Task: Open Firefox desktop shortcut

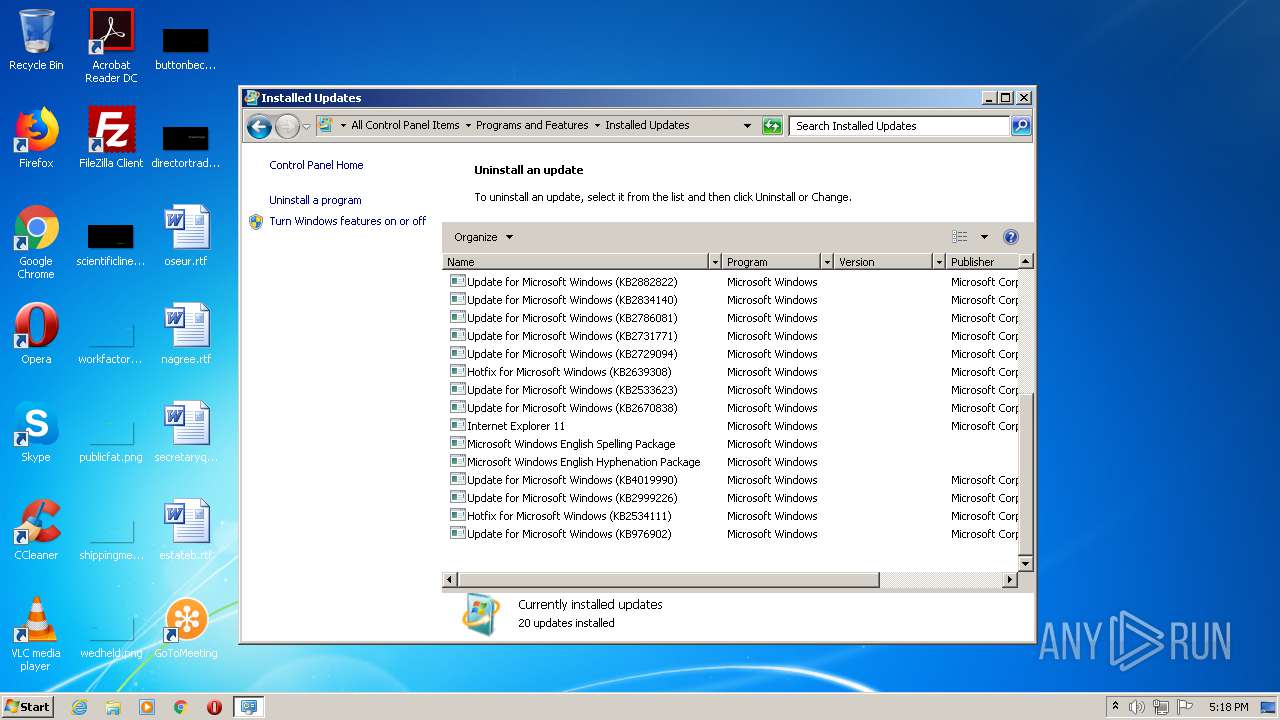Action: 36,138
